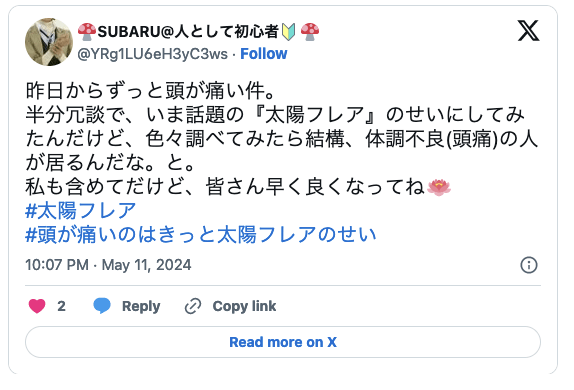Click the tweet body text
Image resolution: width=574 pixels, height=390 pixels.
pos(282,138)
